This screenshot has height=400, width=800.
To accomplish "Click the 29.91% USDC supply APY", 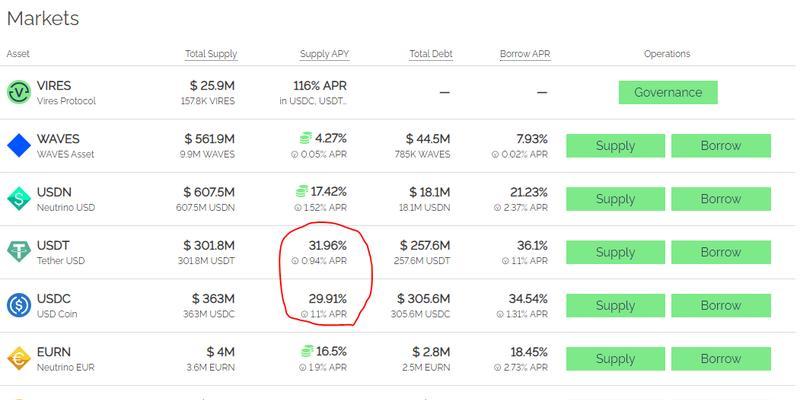I will click(x=328, y=298).
